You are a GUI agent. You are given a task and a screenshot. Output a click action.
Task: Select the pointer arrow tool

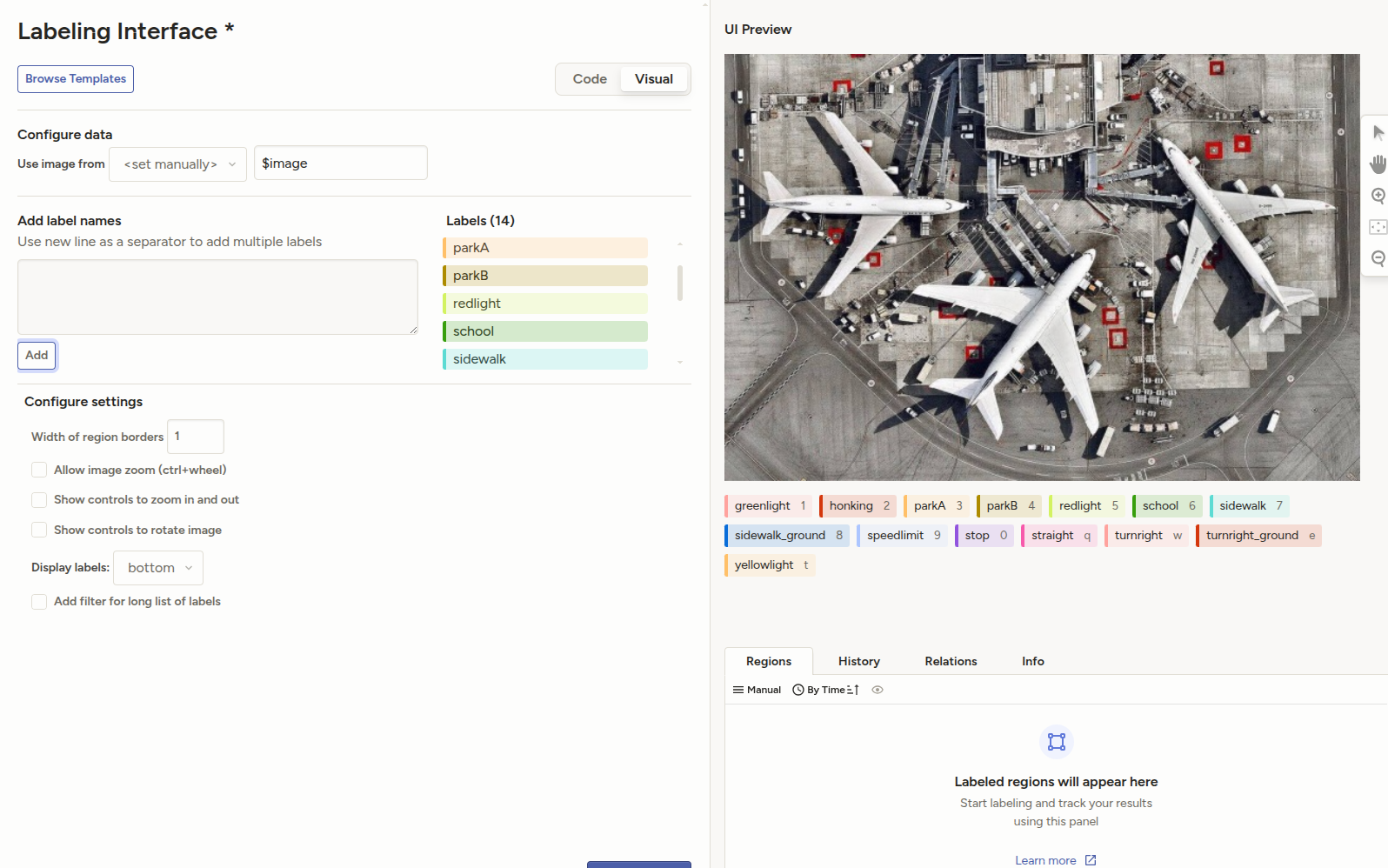pos(1378,133)
